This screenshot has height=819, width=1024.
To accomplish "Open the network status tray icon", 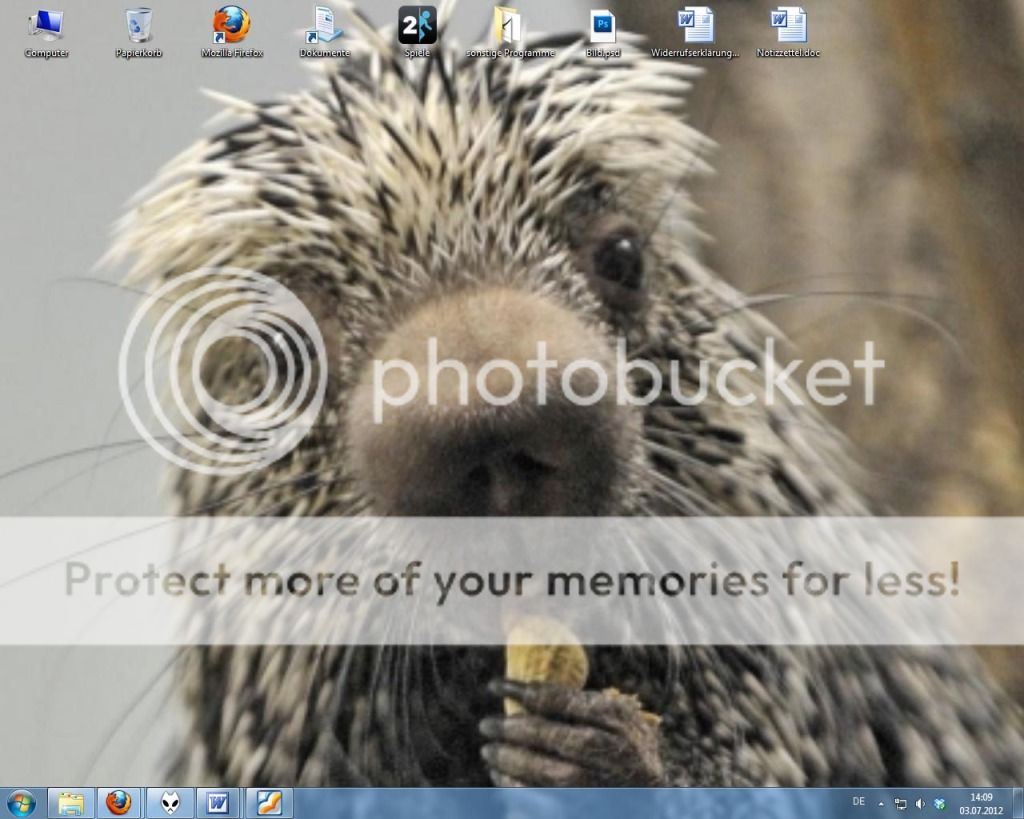I will (900, 803).
